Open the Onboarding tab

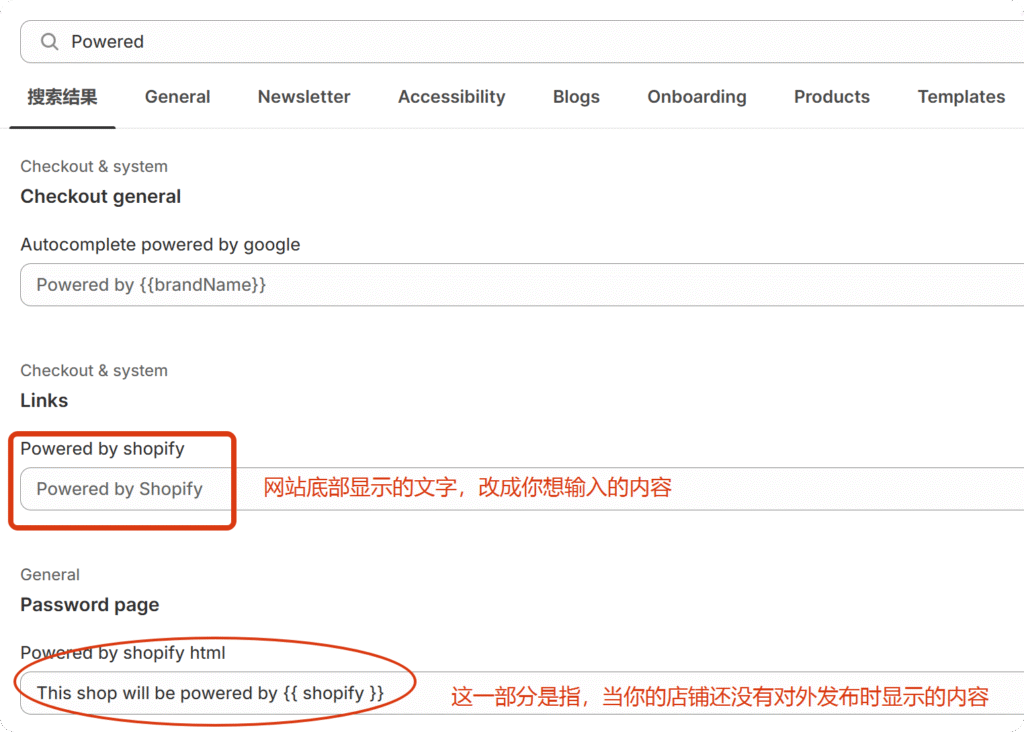point(697,97)
